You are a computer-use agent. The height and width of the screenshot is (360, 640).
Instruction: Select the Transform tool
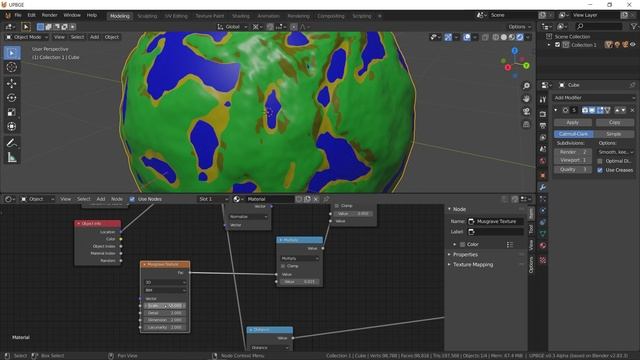[12, 127]
